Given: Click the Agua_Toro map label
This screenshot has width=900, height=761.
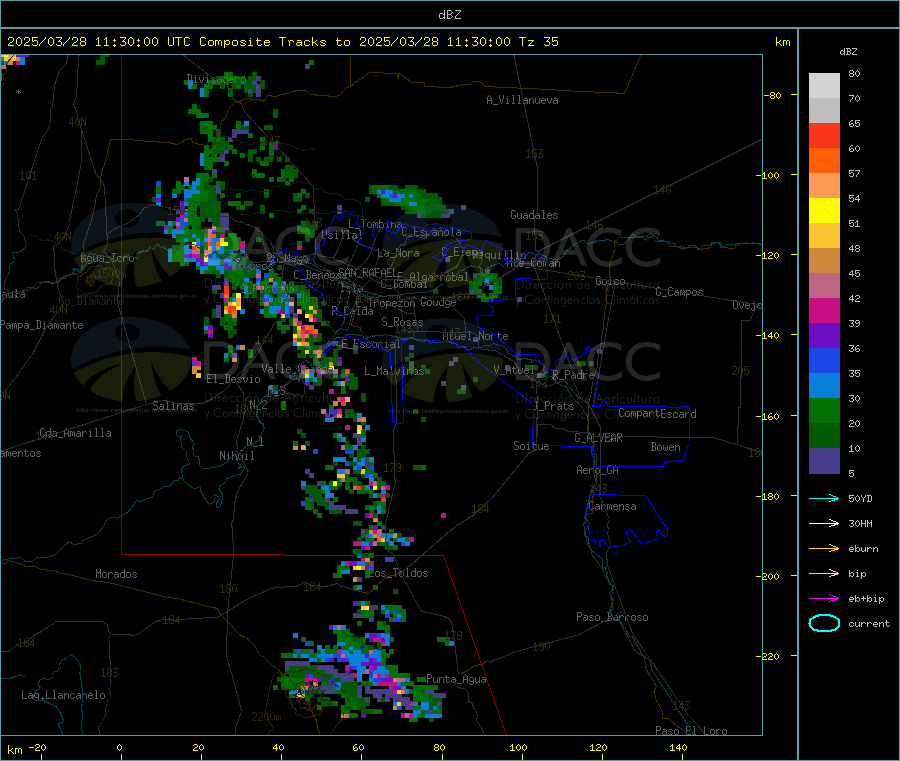Looking at the screenshot, I should click(x=107, y=258).
